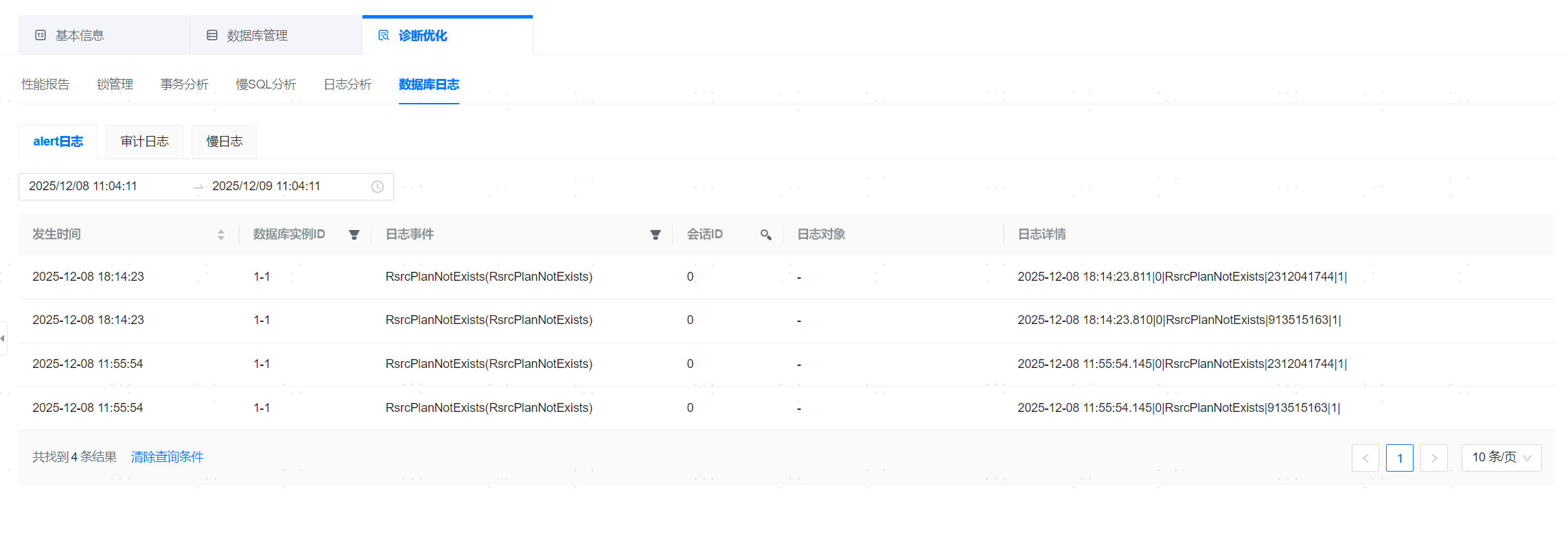Click the 会话ID search icon
Image resolution: width=1568 pixels, height=541 pixels.
[765, 235]
